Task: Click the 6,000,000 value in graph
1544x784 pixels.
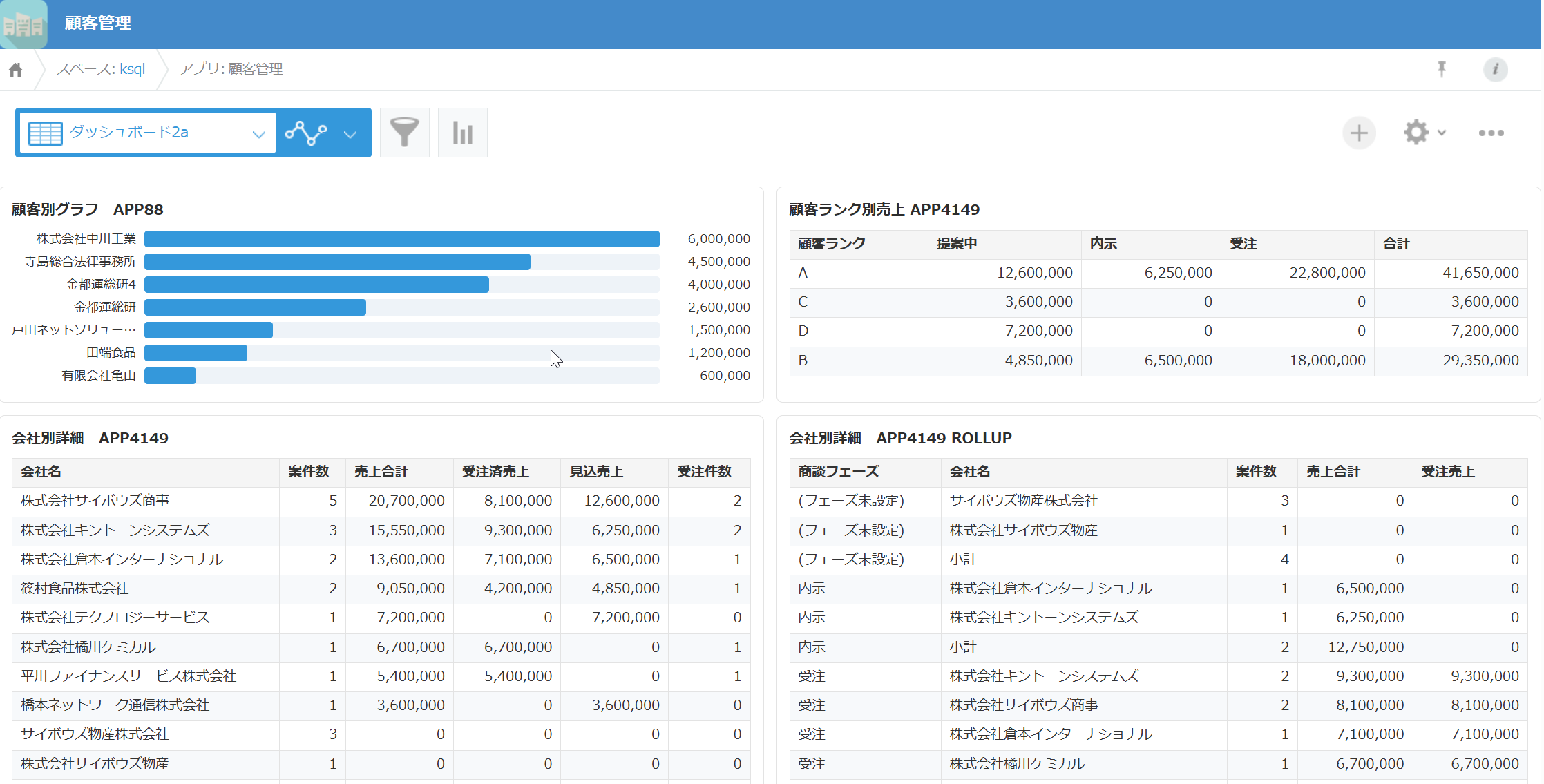Action: click(718, 239)
